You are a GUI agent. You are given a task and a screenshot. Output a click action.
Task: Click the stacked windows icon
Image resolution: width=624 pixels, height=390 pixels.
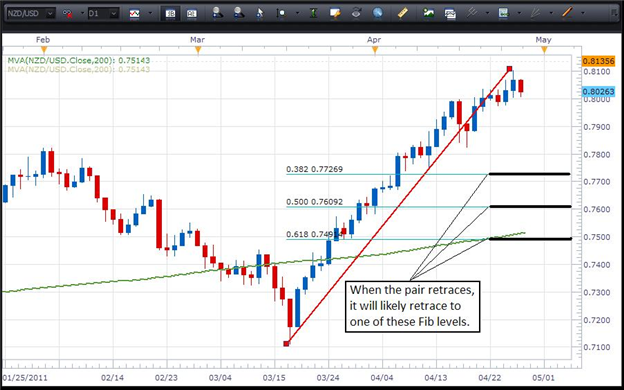[450, 14]
